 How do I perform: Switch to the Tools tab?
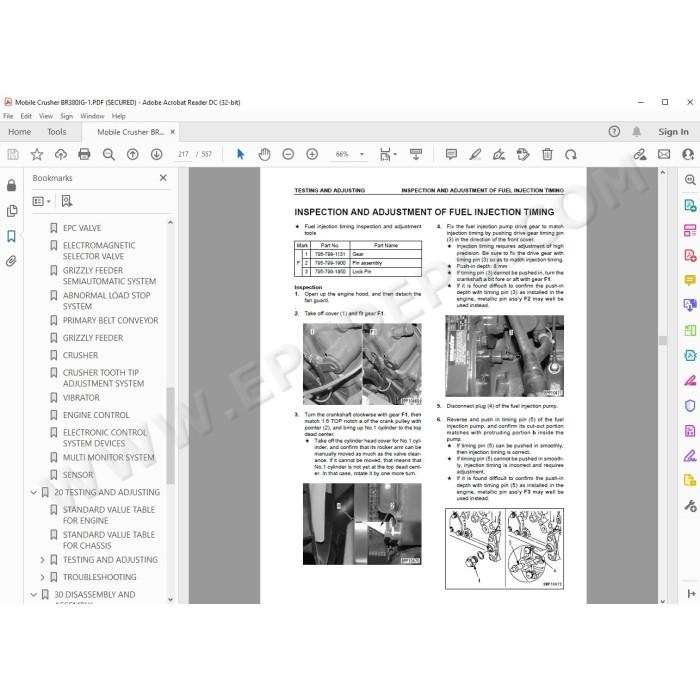tap(57, 132)
